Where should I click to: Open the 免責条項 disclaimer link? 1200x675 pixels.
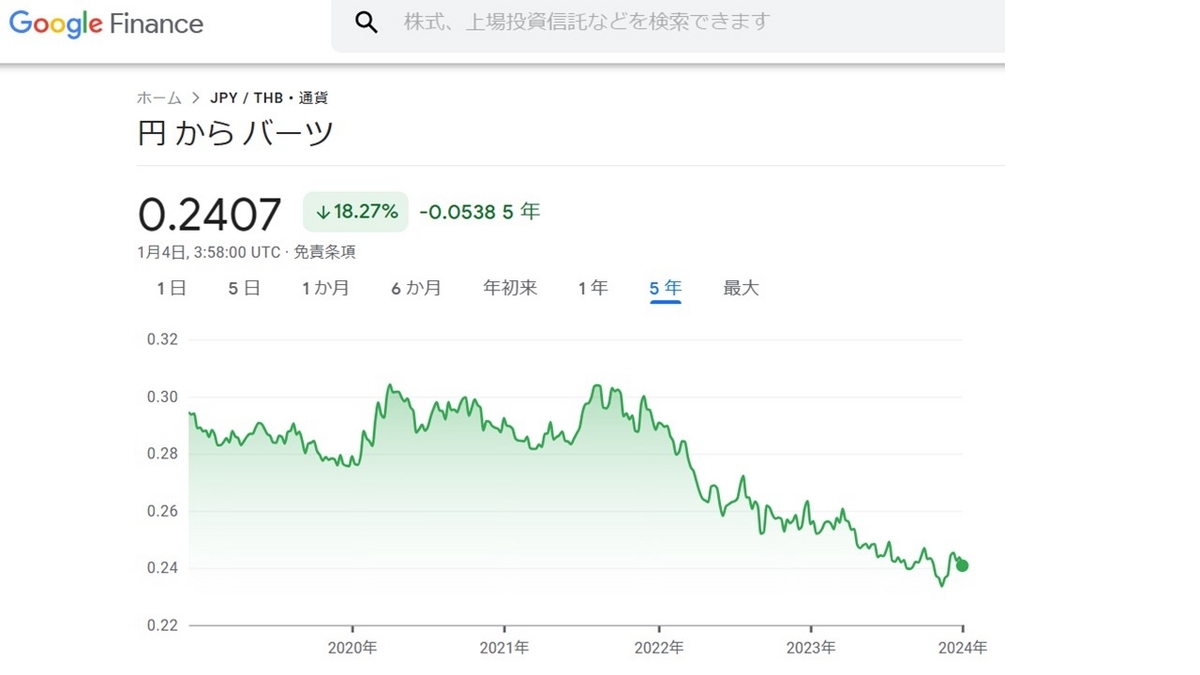coord(327,253)
